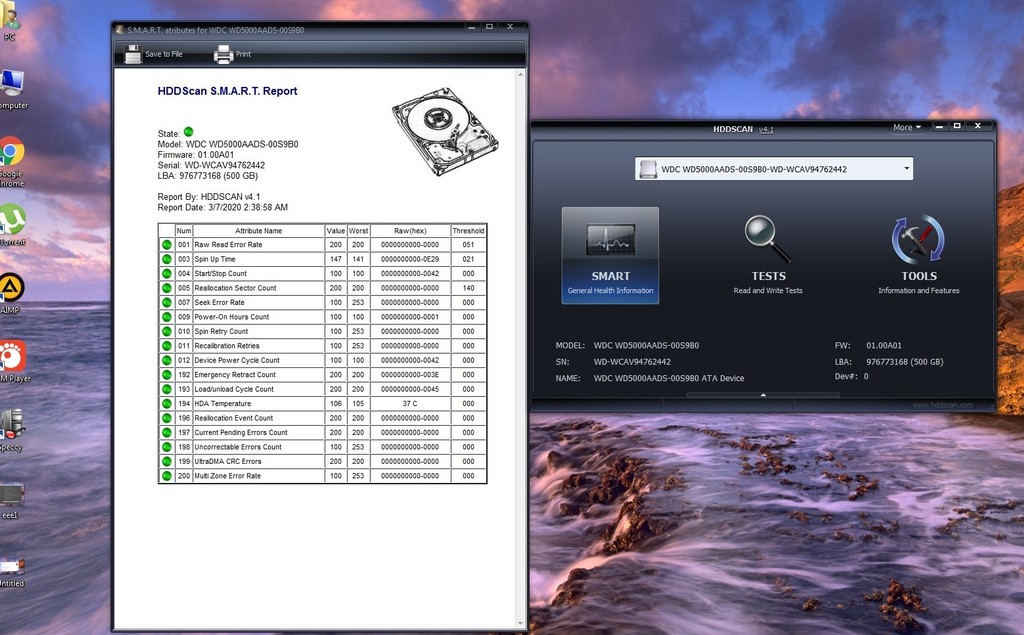Viewport: 1024px width, 635px height.
Task: Click the Reallocation Sector Count row name
Action: [x=235, y=288]
